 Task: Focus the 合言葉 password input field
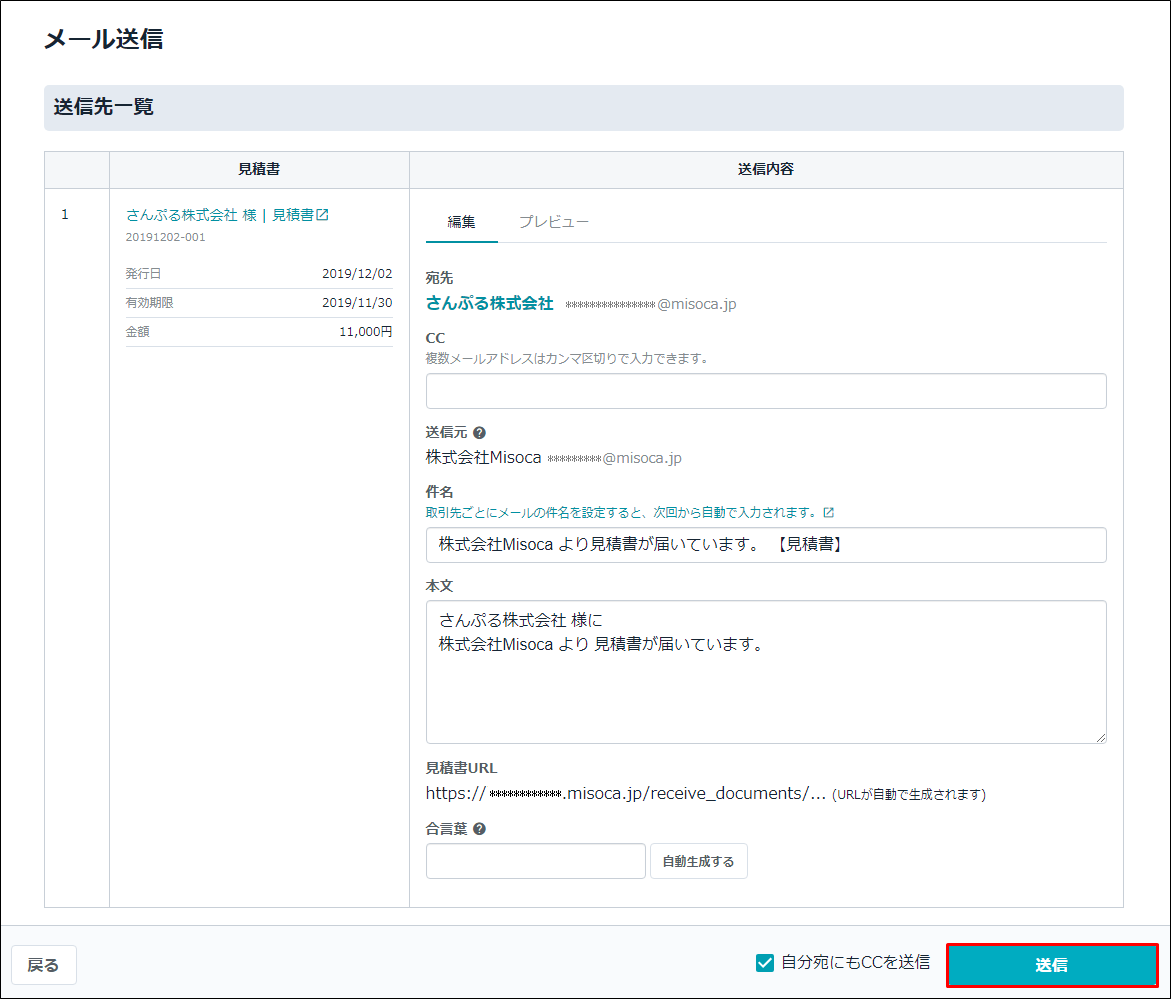tap(535, 861)
